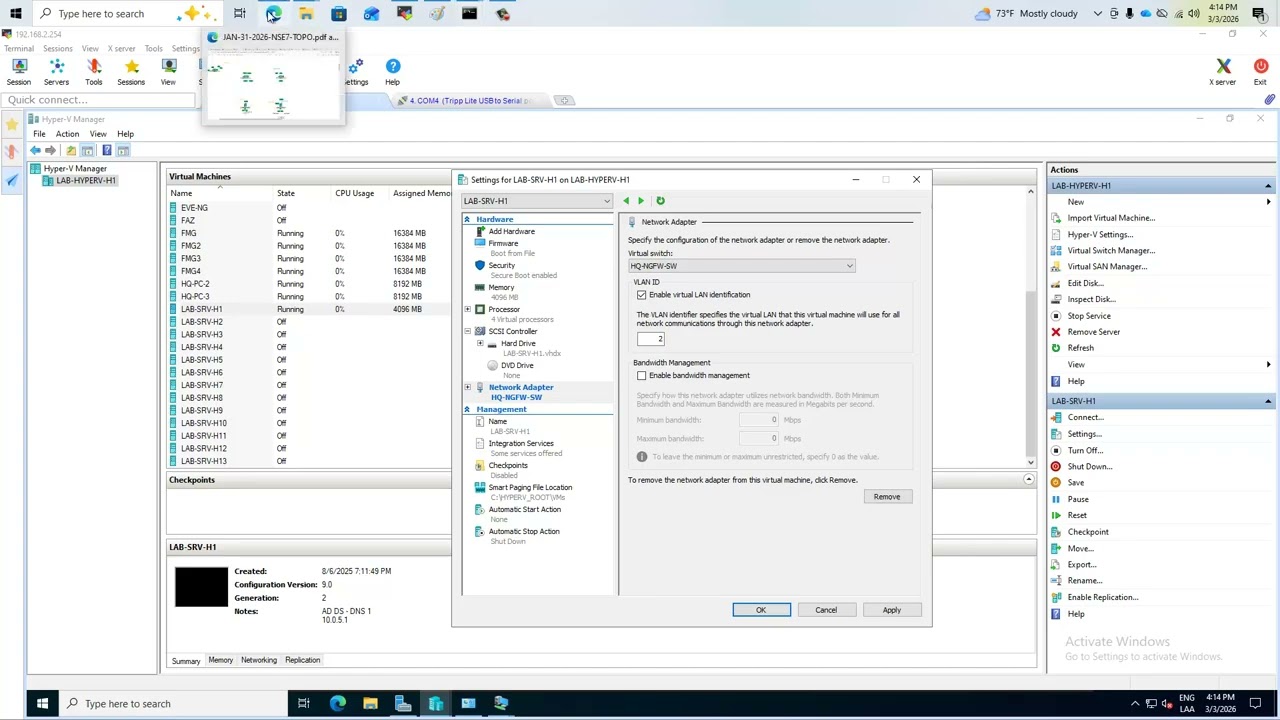
Task: Select Add Hardware in the hardware tree
Action: [511, 231]
